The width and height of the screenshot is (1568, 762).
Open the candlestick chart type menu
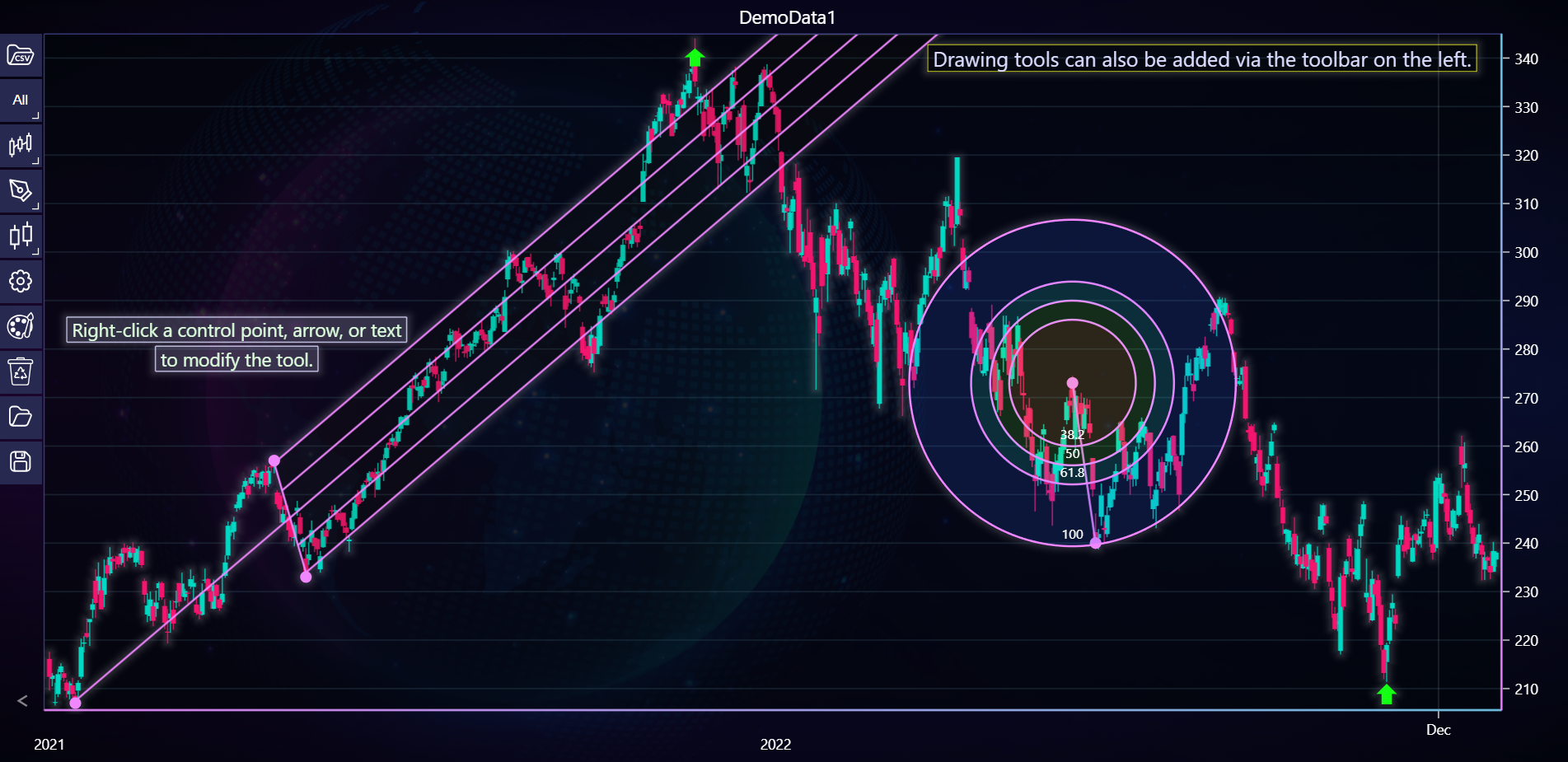pyautogui.click(x=21, y=146)
